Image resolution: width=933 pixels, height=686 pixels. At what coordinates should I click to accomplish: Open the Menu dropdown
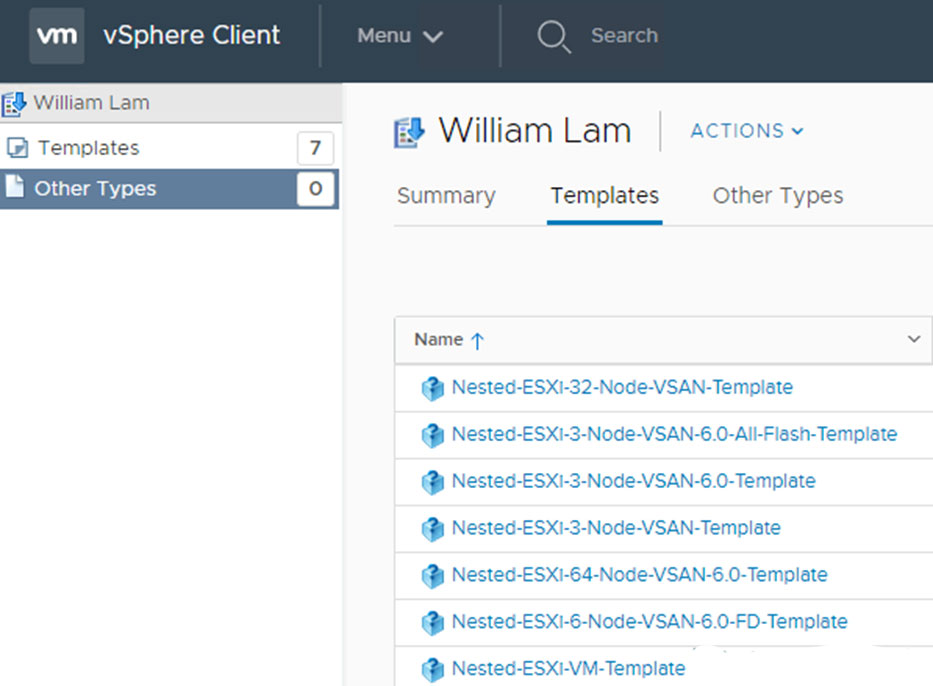[x=399, y=36]
